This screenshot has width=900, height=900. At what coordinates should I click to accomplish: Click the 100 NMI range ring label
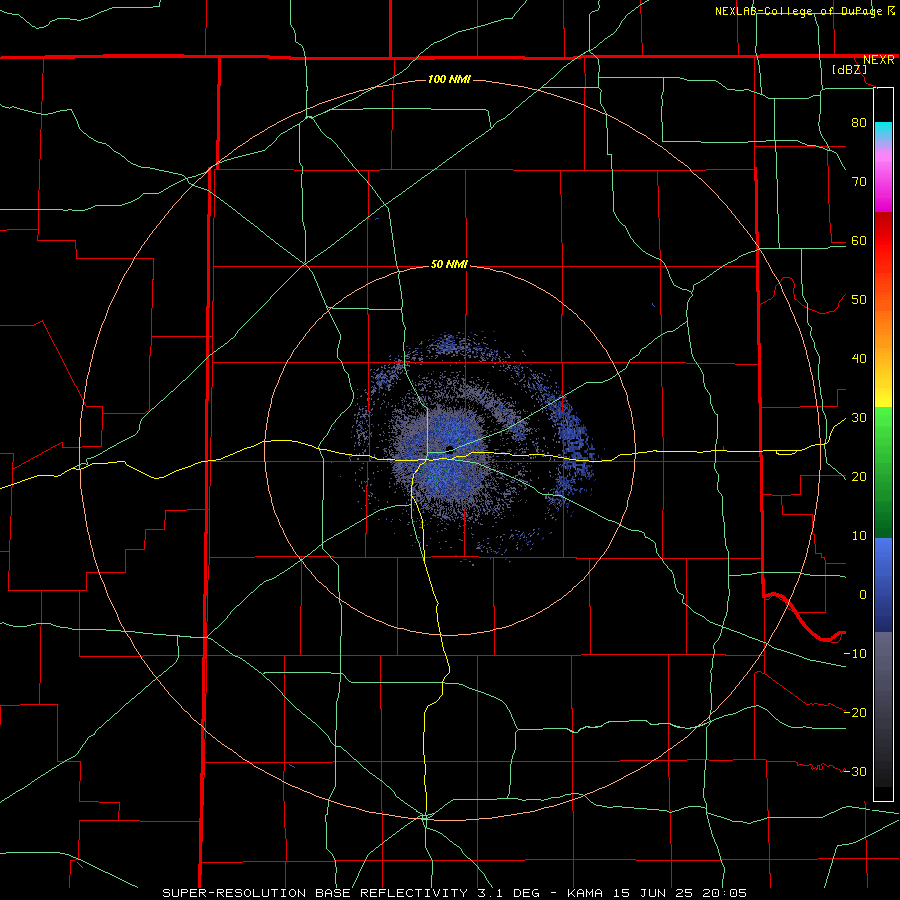449,79
